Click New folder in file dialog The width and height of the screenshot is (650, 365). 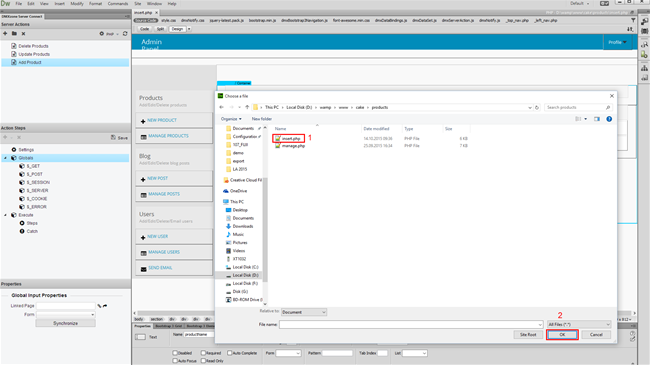click(x=262, y=119)
